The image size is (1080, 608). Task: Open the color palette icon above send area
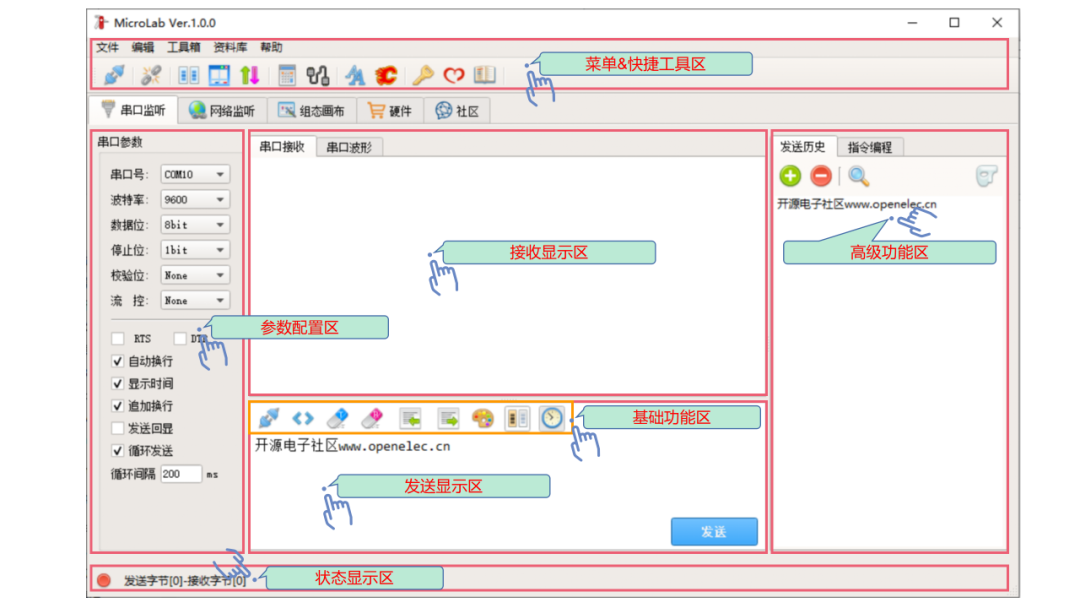[484, 418]
